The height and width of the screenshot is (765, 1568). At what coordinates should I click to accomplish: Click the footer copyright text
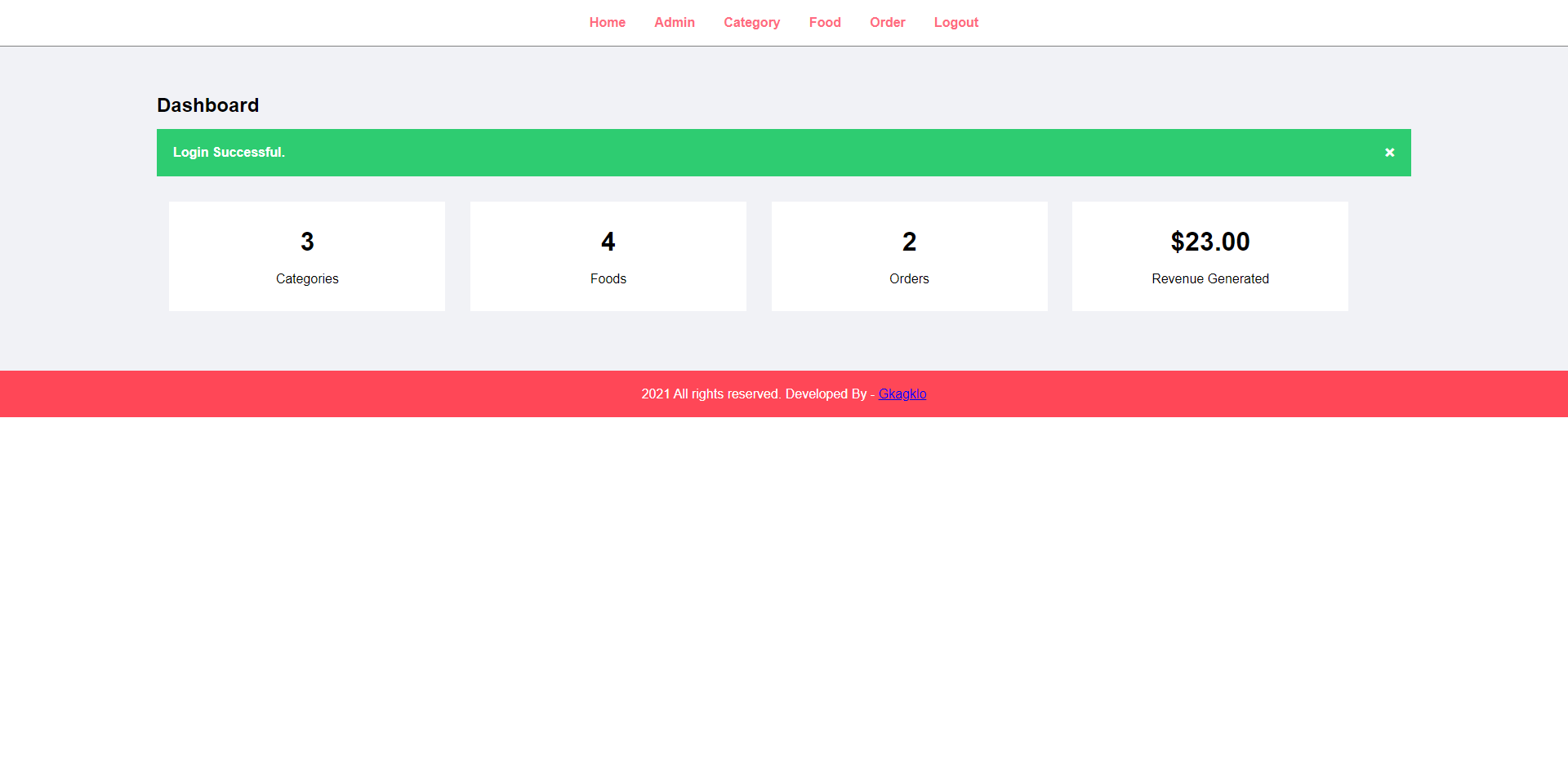758,394
